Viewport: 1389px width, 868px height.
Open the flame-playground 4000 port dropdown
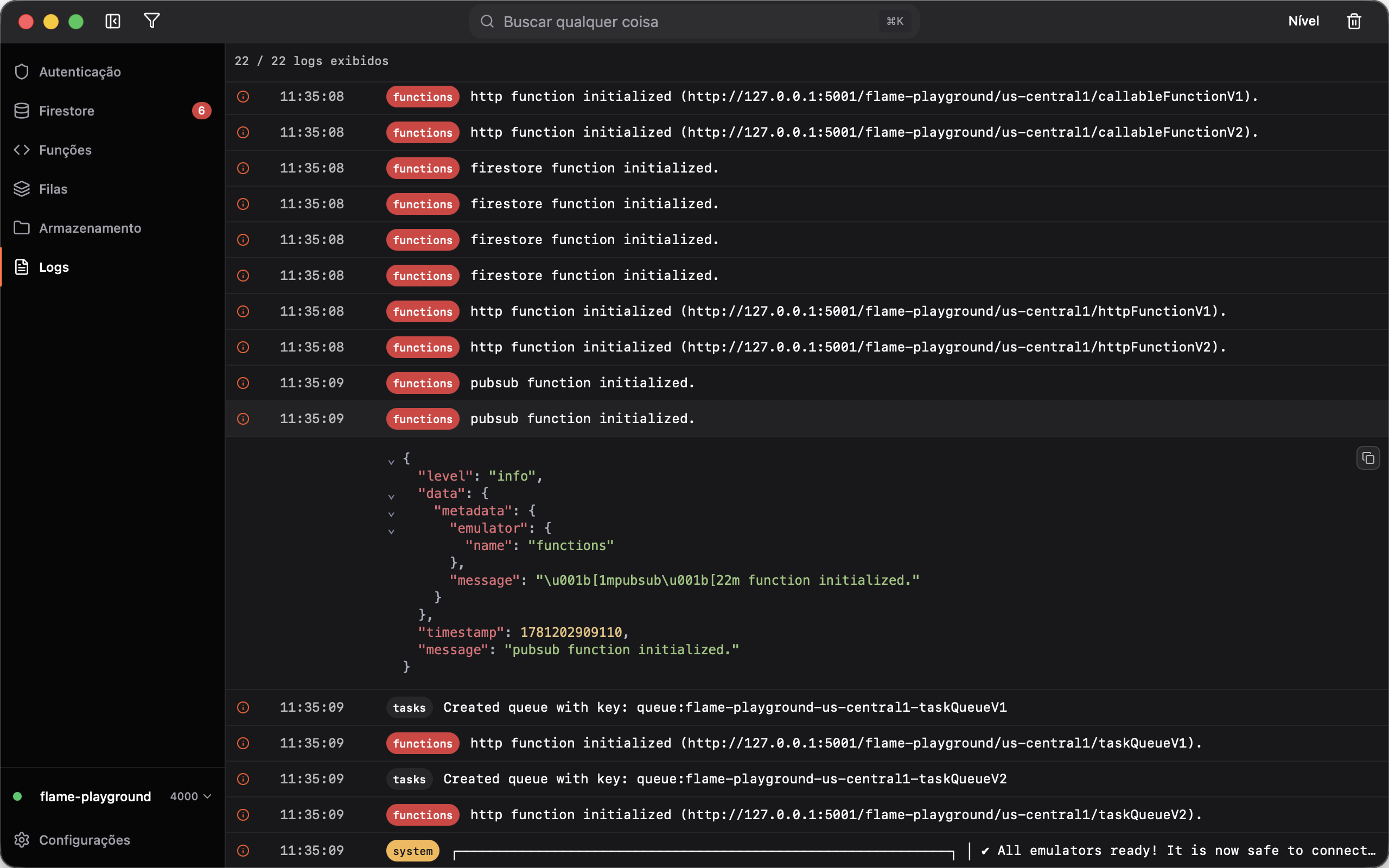tap(191, 796)
